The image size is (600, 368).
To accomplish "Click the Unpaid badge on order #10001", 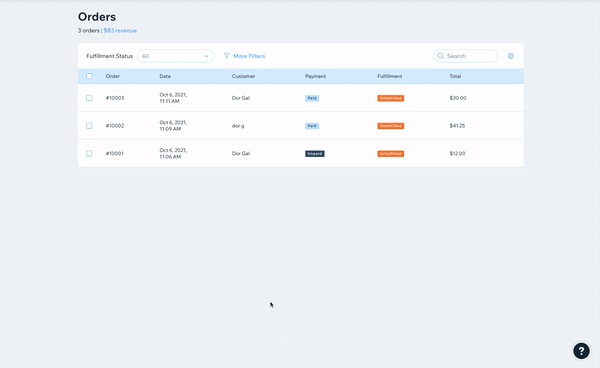I will pos(315,154).
